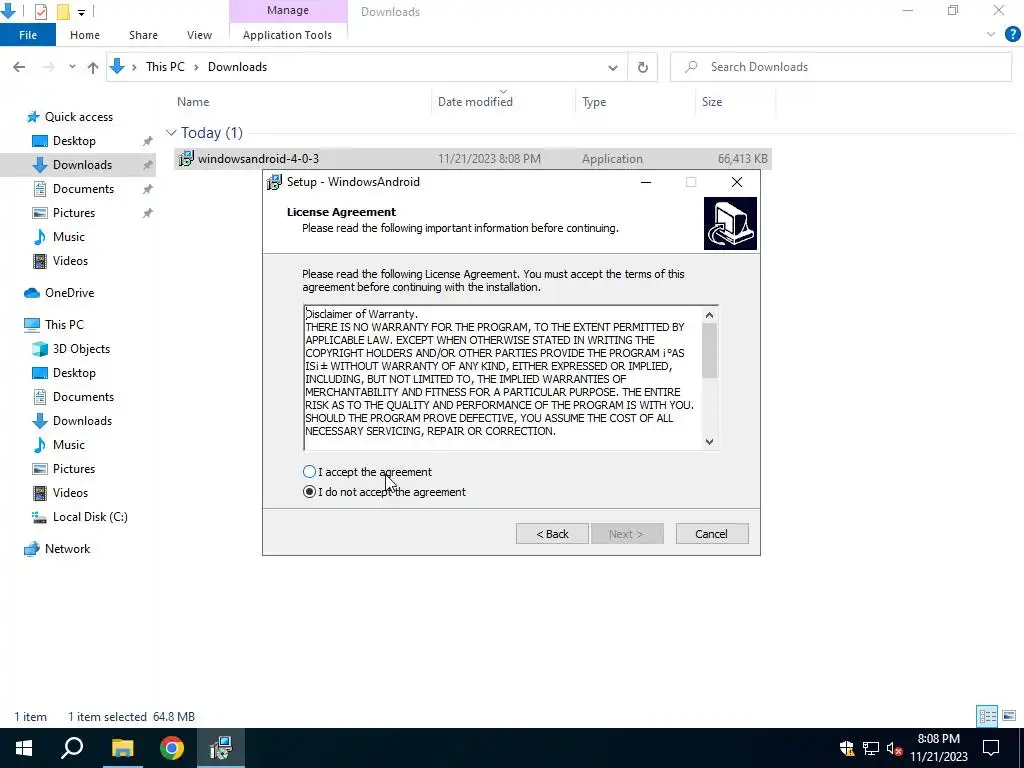This screenshot has height=768, width=1024.
Task: Switch to Large icons view in status bar
Action: [1009, 716]
